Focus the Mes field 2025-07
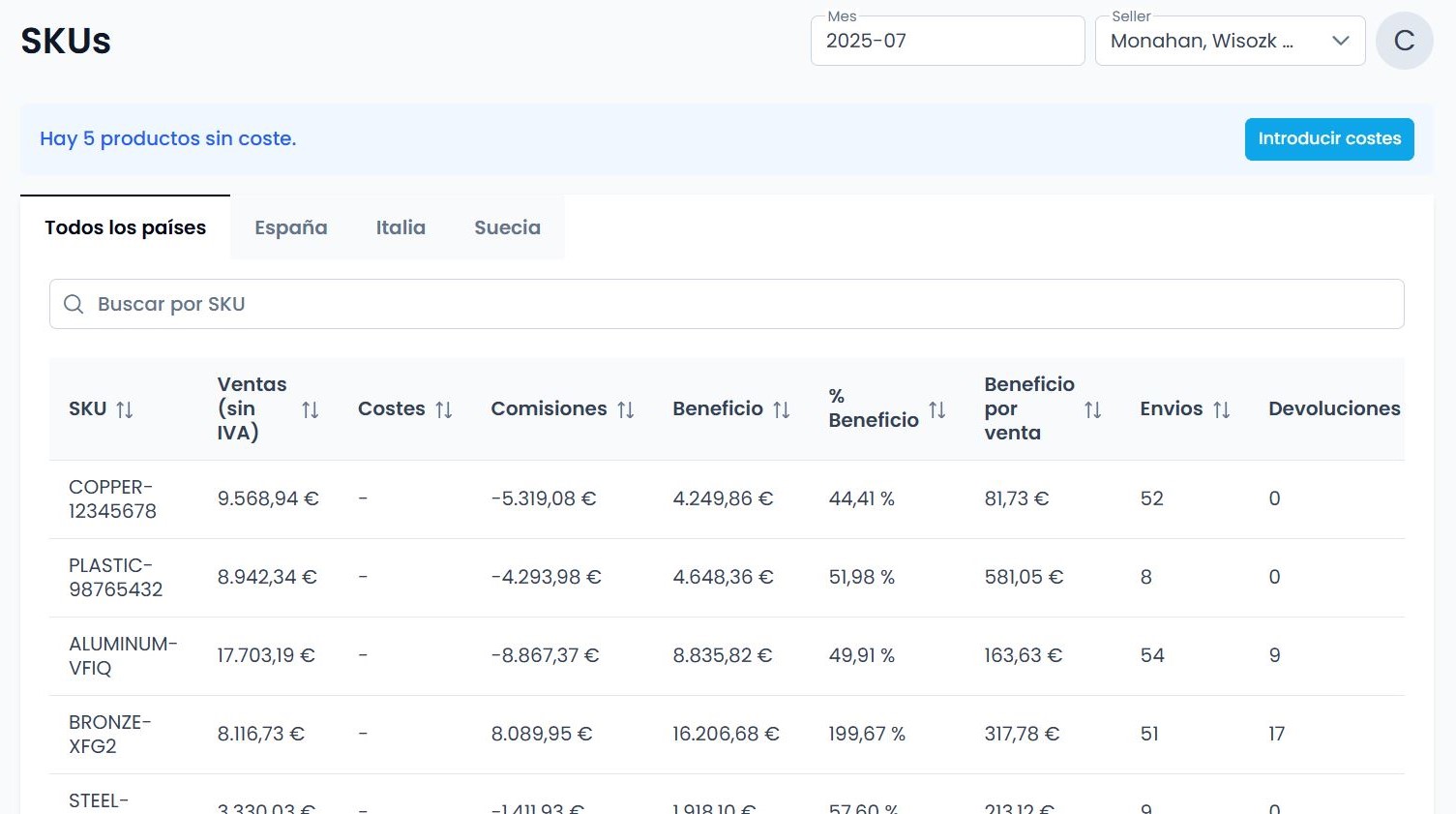 click(947, 41)
